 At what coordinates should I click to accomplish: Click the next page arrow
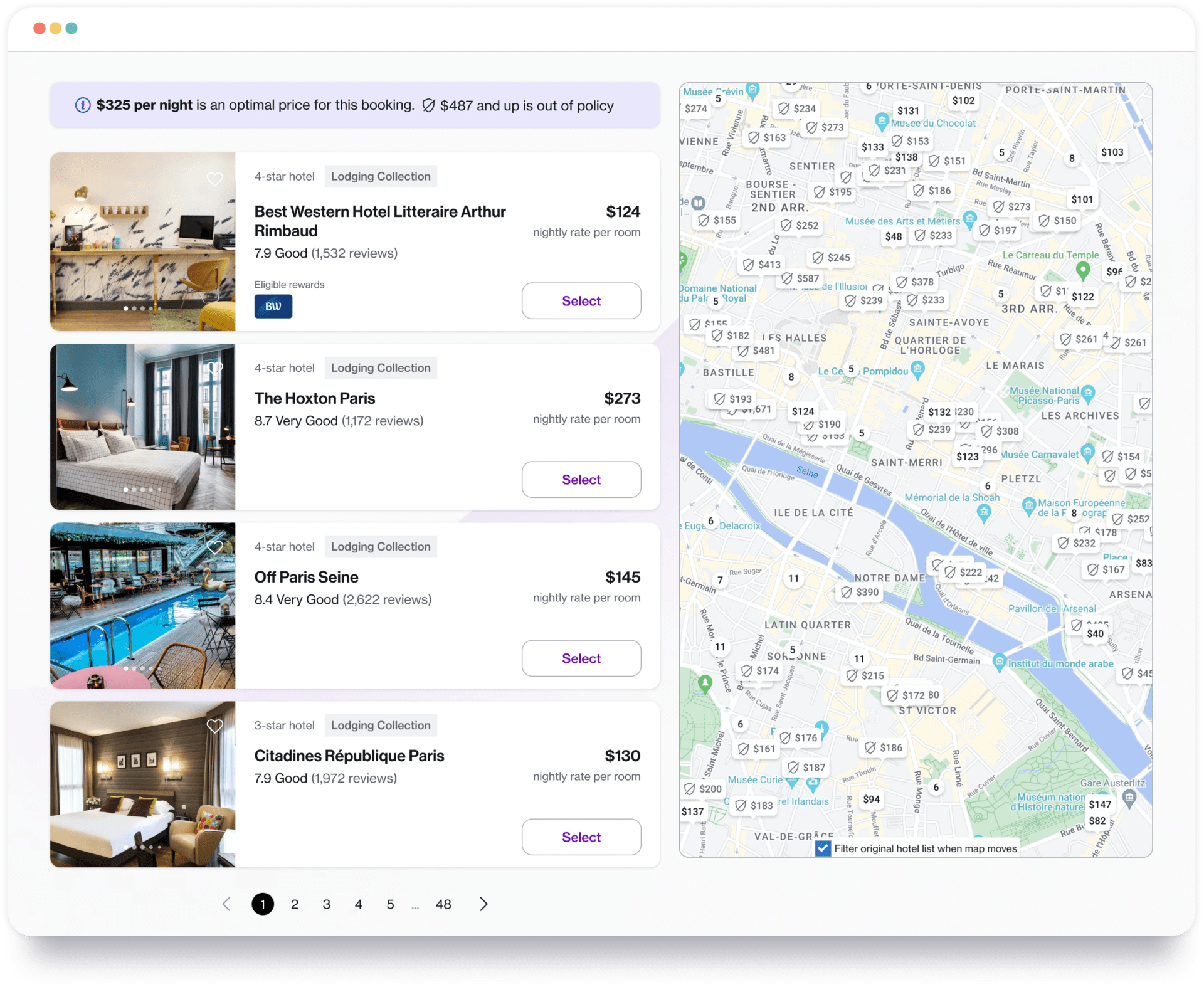pos(483,904)
